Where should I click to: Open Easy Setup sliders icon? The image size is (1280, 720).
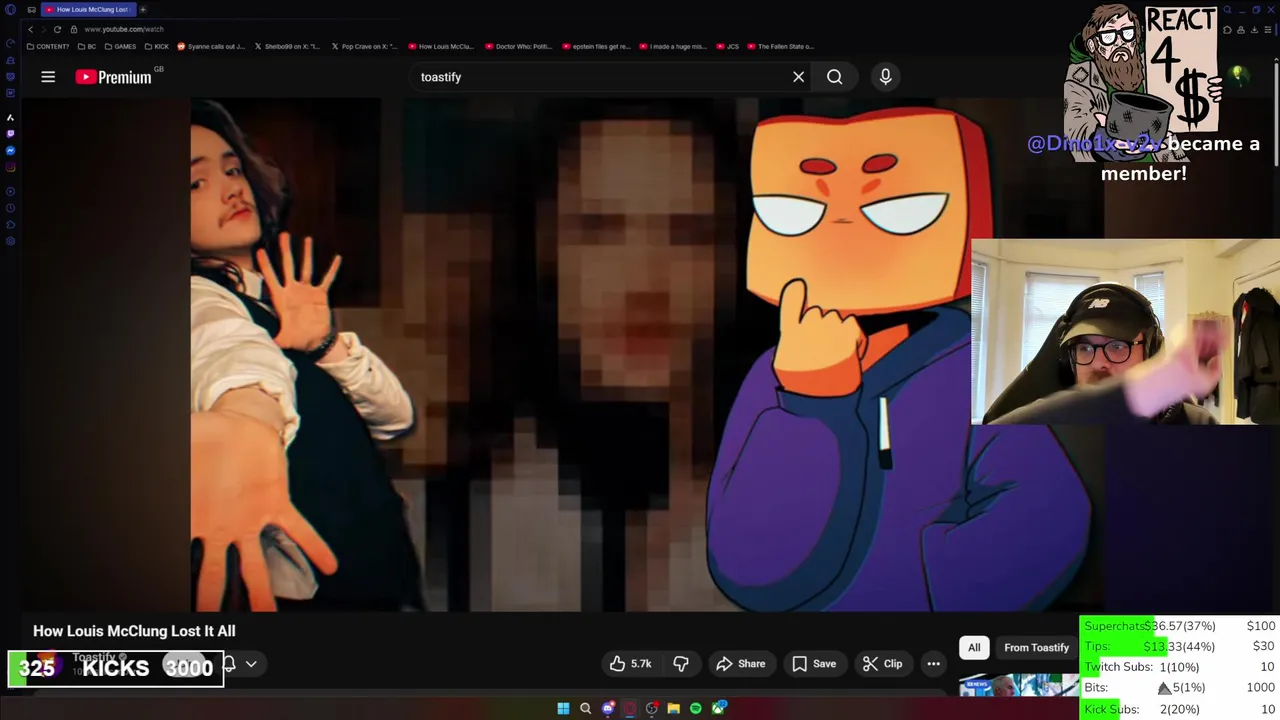[x=1269, y=29]
